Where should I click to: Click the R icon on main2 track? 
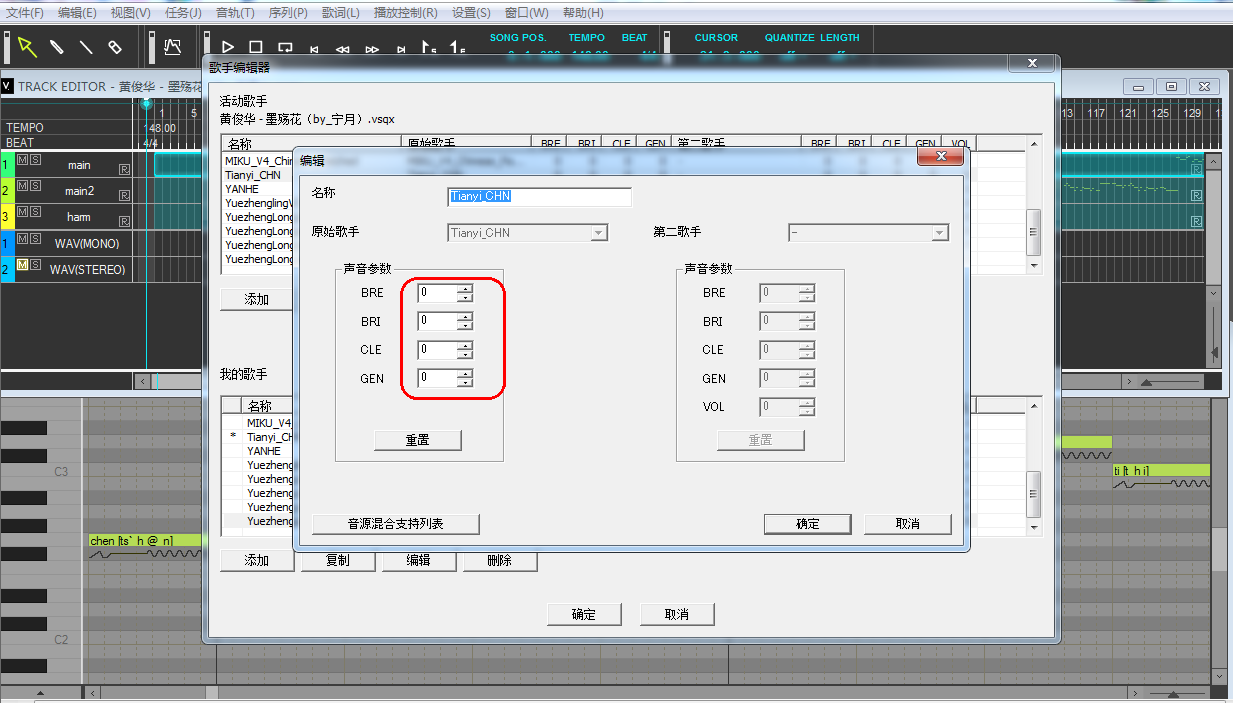[x=124, y=195]
